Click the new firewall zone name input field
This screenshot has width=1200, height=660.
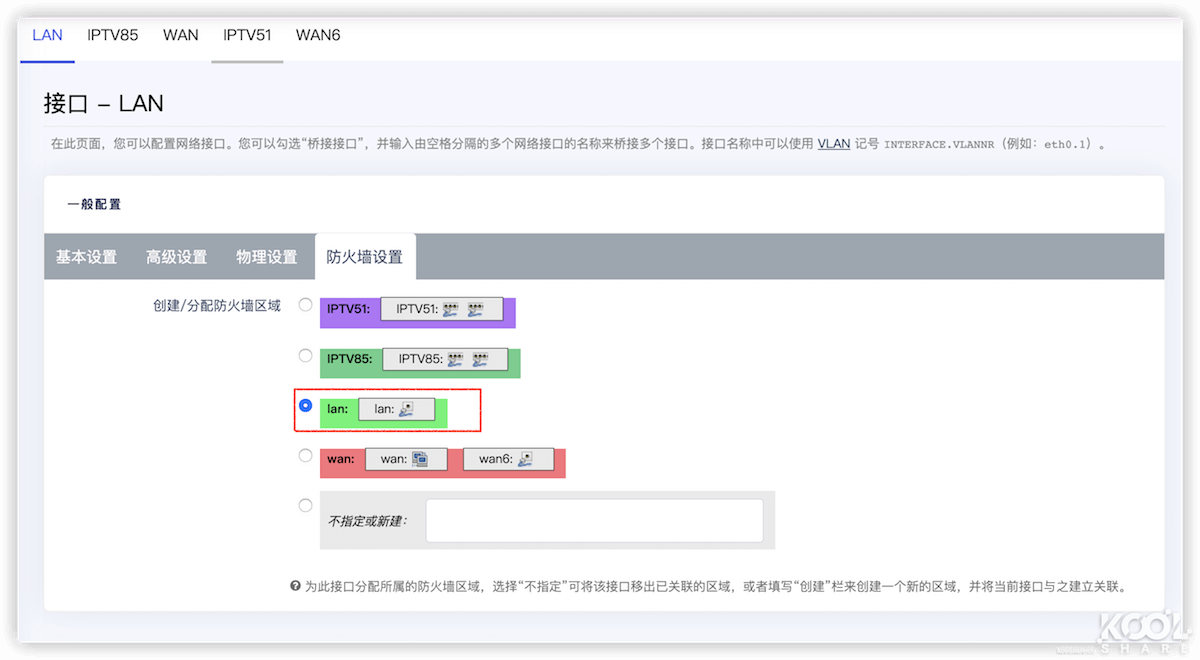(x=595, y=520)
